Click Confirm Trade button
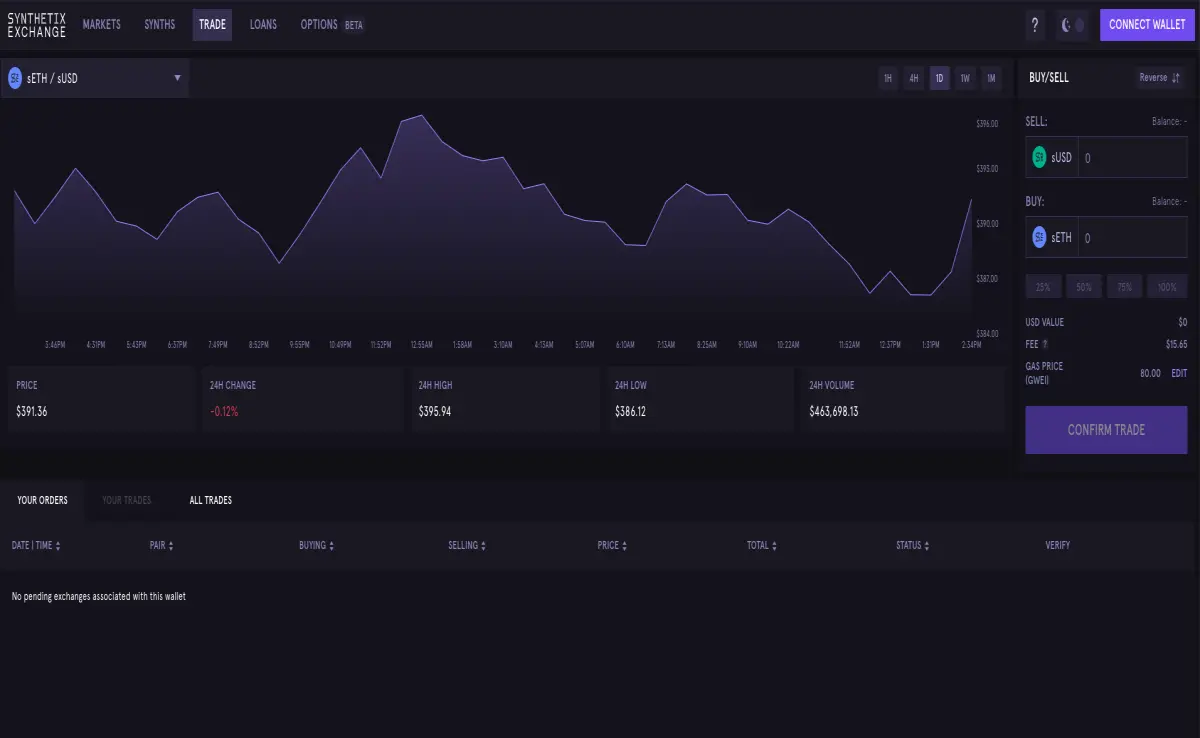Screen dimensions: 1200x738 click(1107, 430)
